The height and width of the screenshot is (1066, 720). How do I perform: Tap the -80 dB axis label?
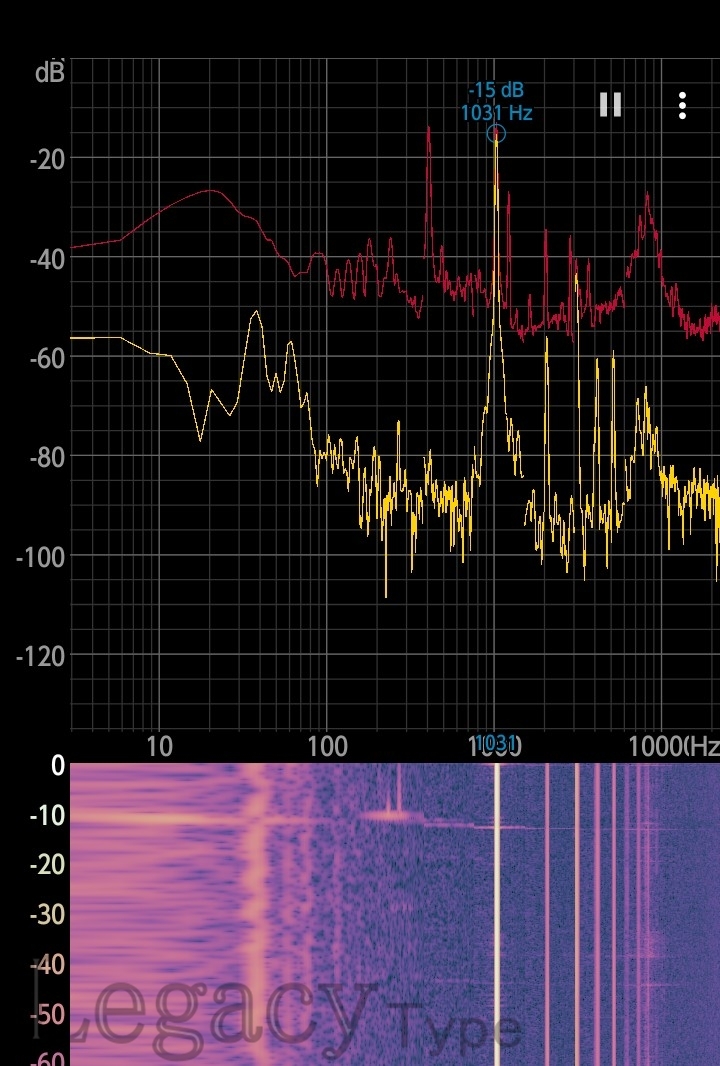point(48,458)
